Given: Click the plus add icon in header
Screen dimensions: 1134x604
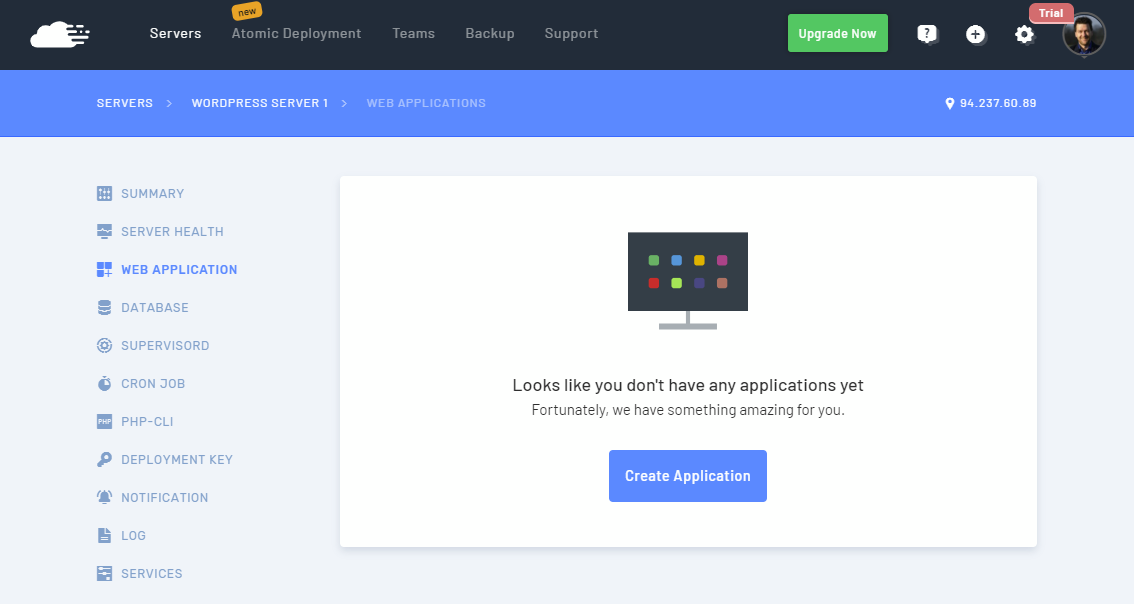Looking at the screenshot, I should 975,34.
